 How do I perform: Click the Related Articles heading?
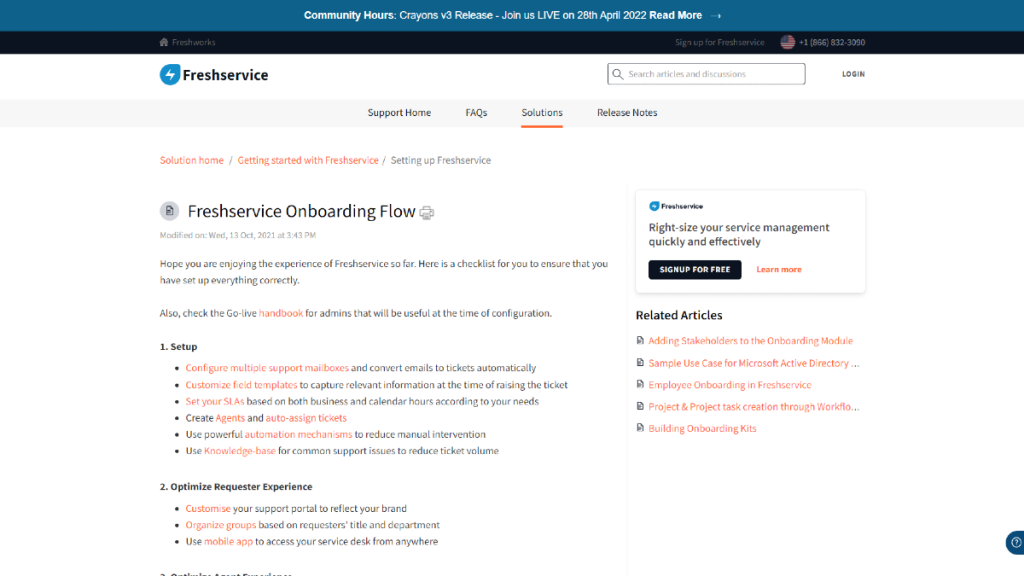point(679,315)
